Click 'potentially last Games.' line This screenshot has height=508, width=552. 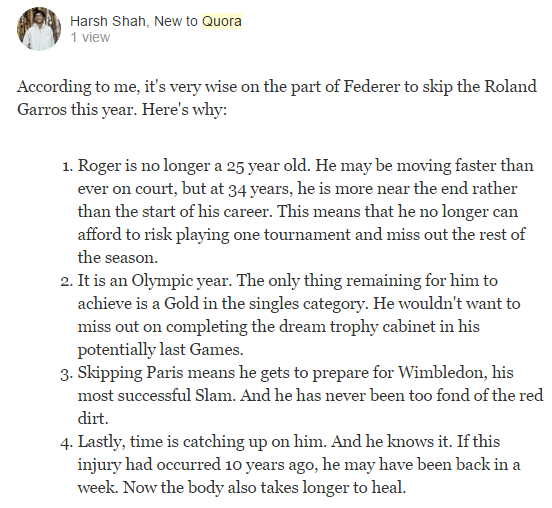(x=161, y=350)
